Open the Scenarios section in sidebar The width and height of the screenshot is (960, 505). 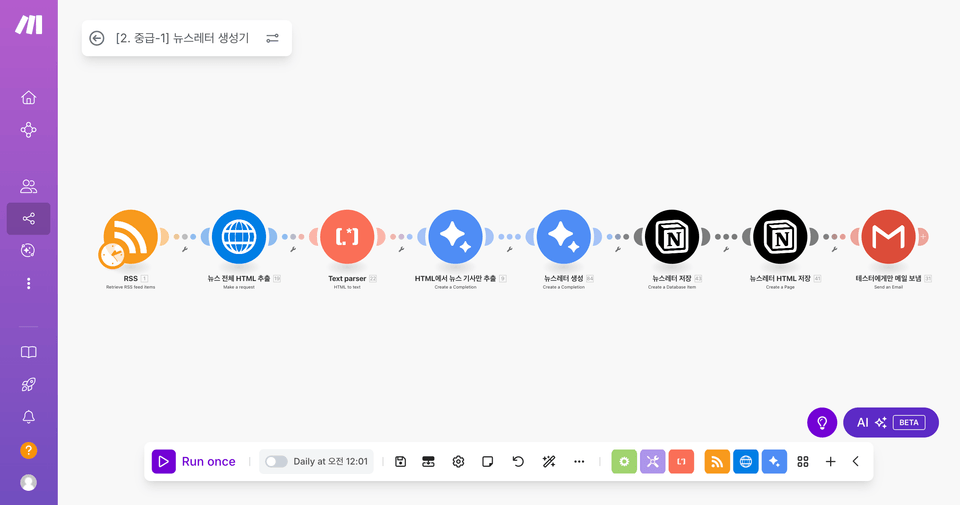point(28,219)
